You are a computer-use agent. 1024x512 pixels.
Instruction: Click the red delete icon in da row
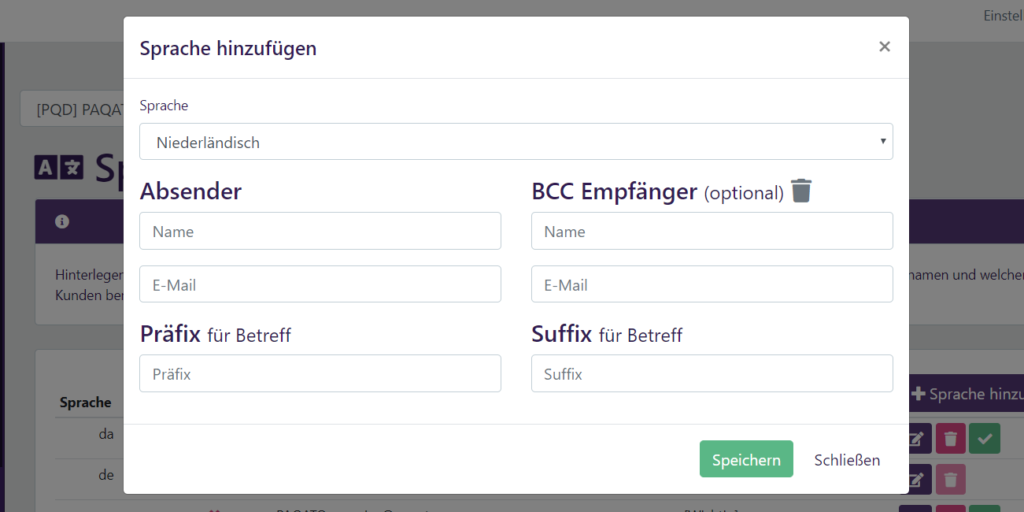950,439
